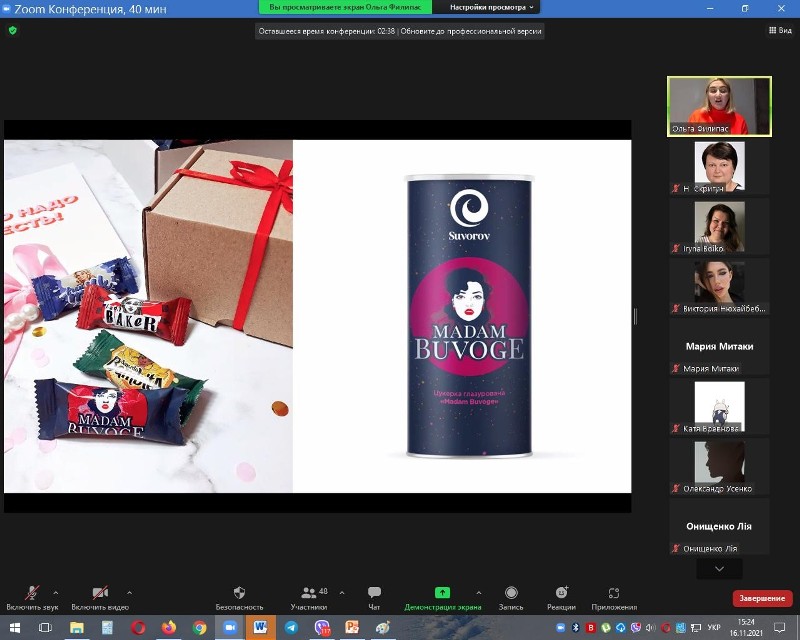Open Paint from taskbar

point(382,628)
